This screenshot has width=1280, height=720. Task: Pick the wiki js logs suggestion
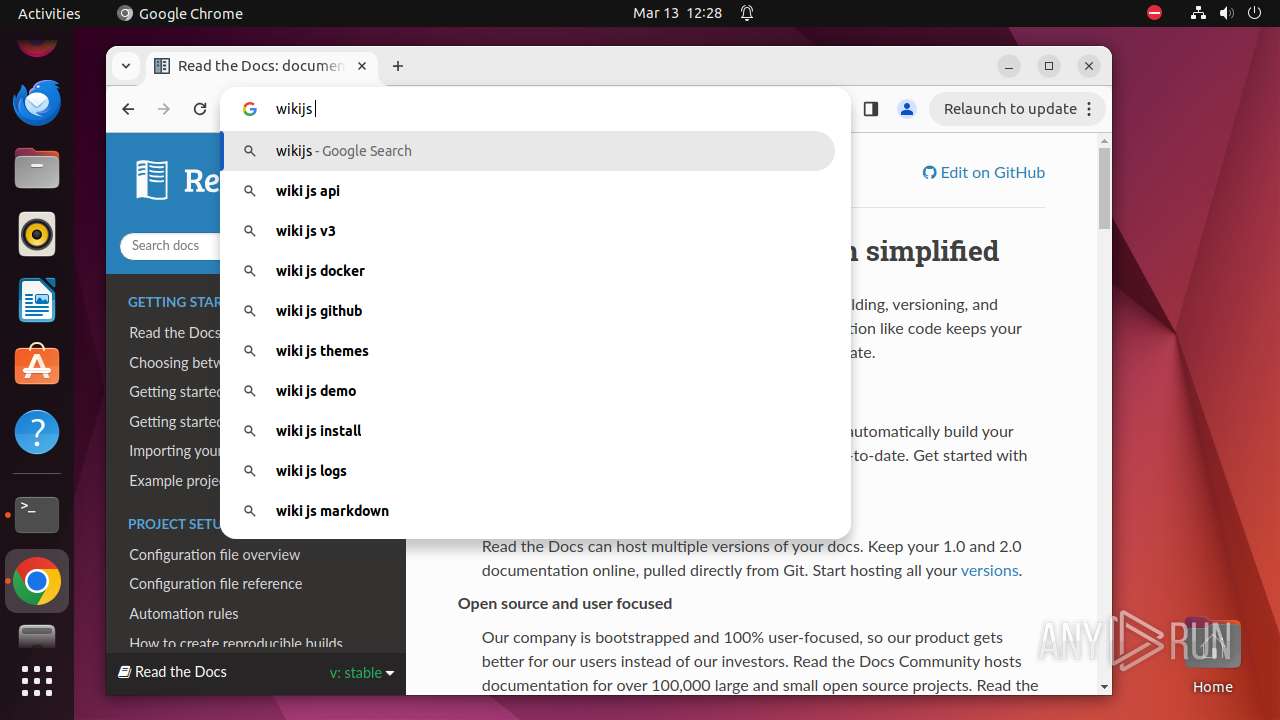[528, 471]
